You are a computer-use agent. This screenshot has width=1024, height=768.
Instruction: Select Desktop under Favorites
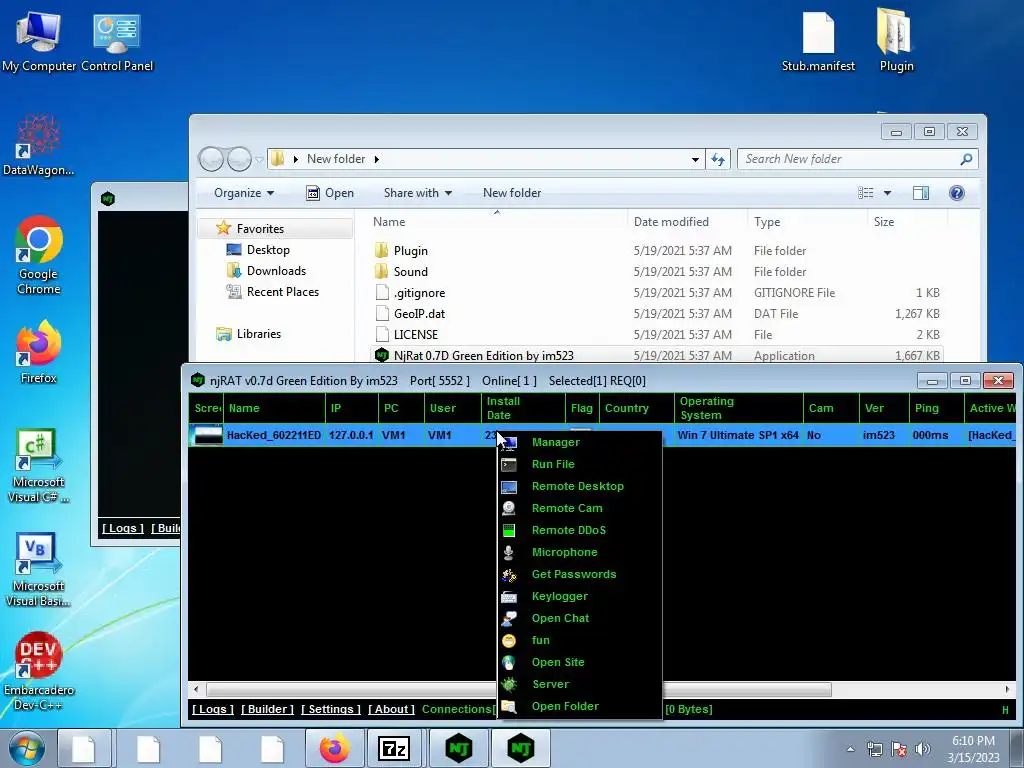click(x=268, y=250)
